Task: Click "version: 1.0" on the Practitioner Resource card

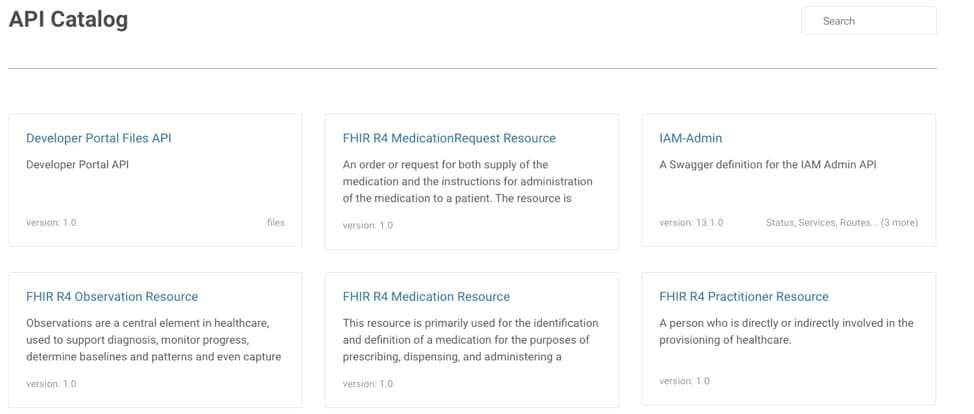Action: (x=684, y=381)
